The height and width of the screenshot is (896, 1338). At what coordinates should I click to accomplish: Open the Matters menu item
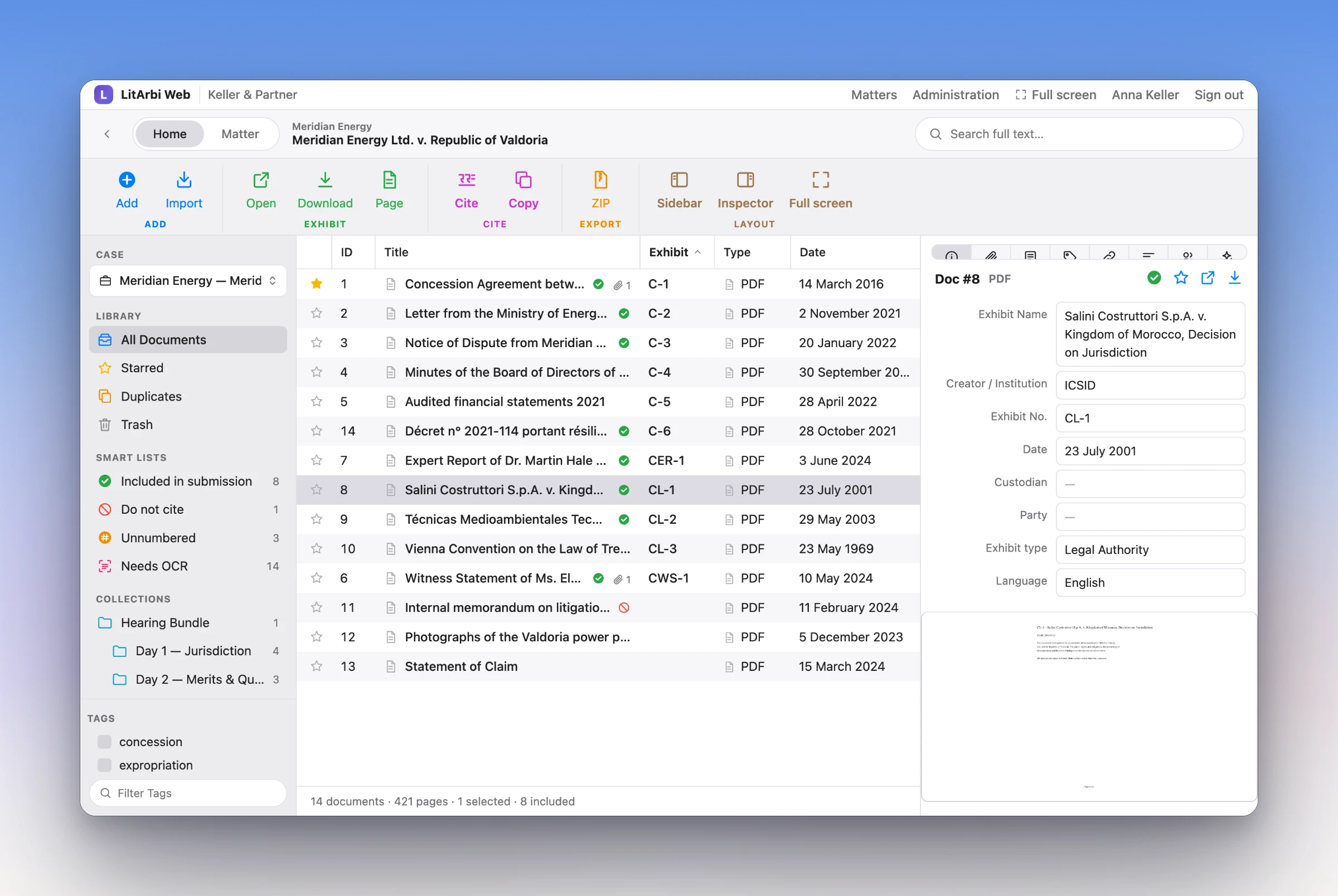(x=874, y=95)
